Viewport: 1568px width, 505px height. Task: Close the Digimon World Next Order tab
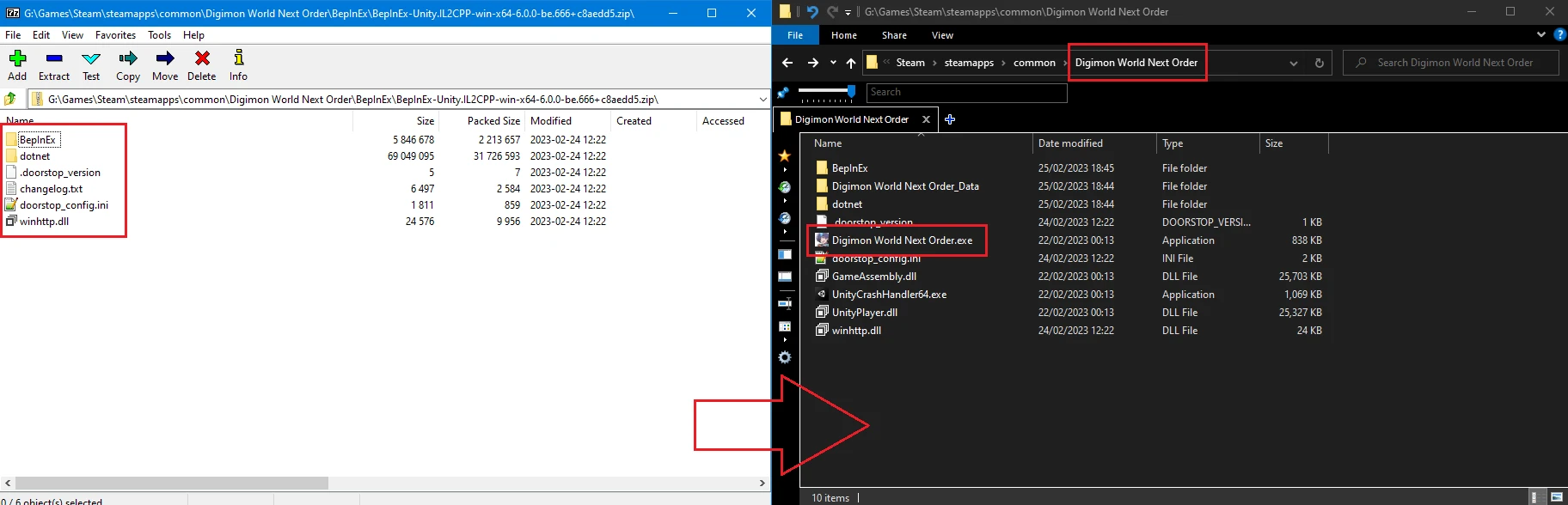click(926, 119)
